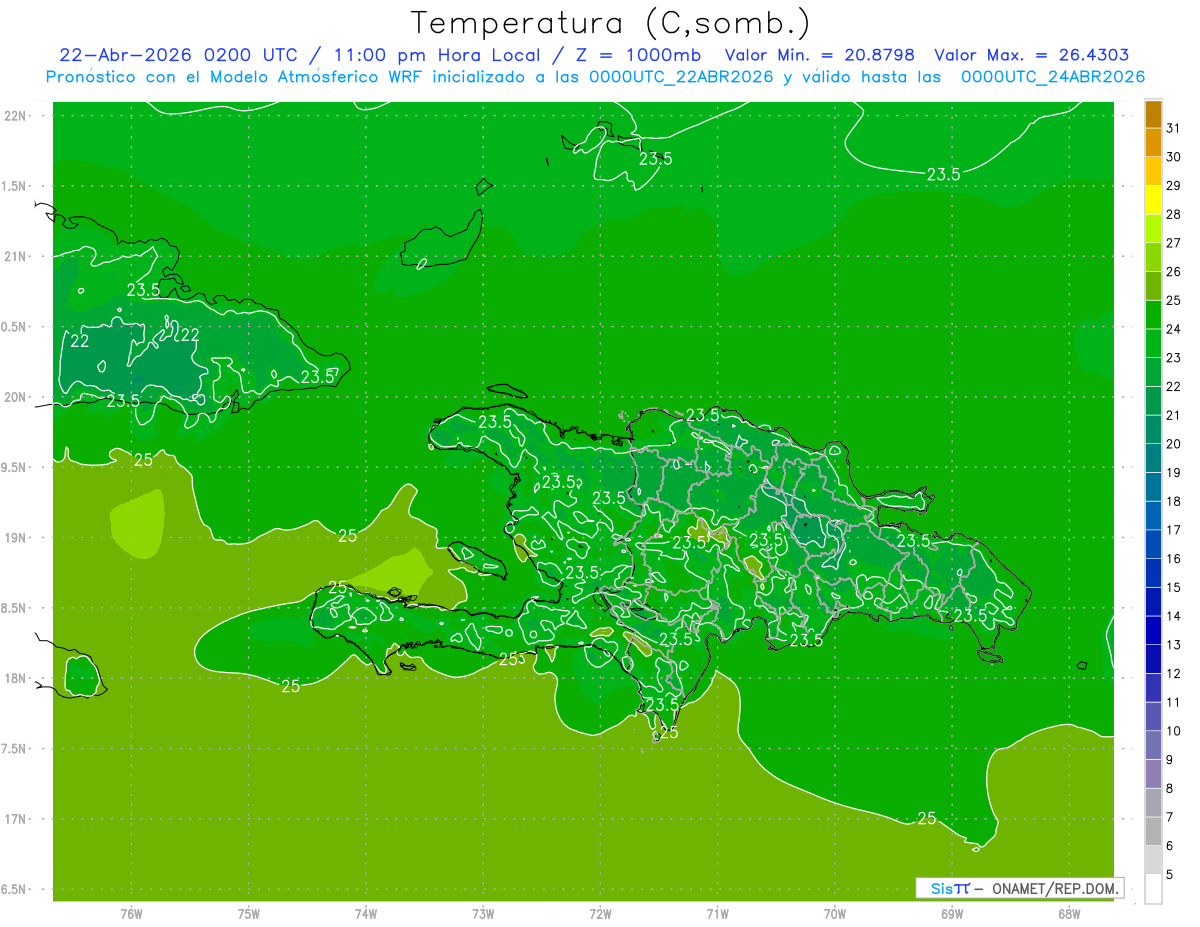Viewport: 1200px width, 927px height.
Task: Click the 17N latitude axis label
Action: [x=18, y=819]
